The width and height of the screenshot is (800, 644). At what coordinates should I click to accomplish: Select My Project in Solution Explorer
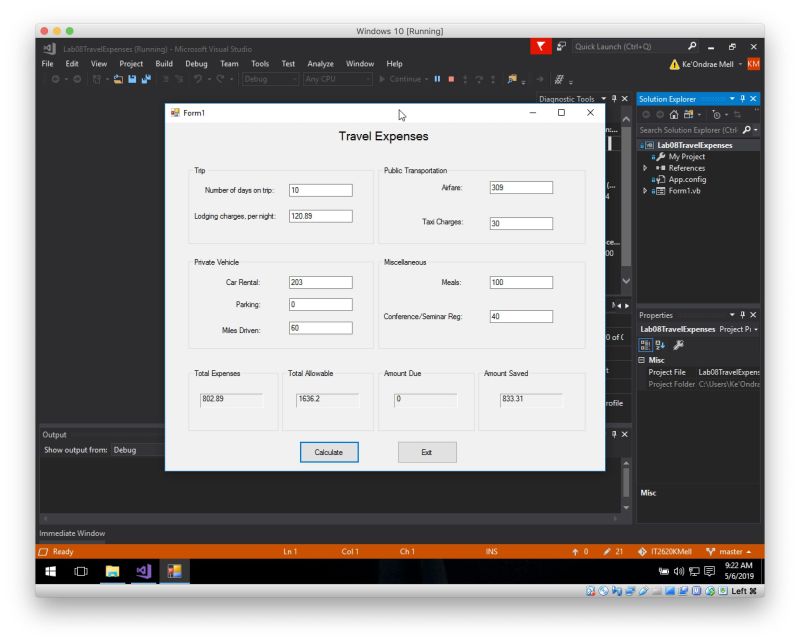[687, 157]
